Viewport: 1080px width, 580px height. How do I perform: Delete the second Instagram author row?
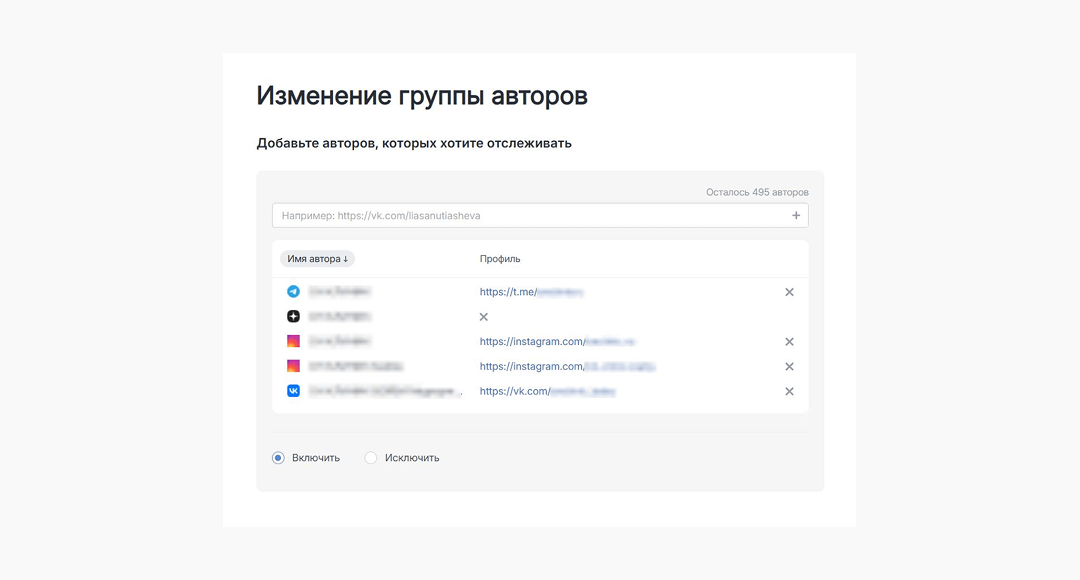click(x=789, y=367)
